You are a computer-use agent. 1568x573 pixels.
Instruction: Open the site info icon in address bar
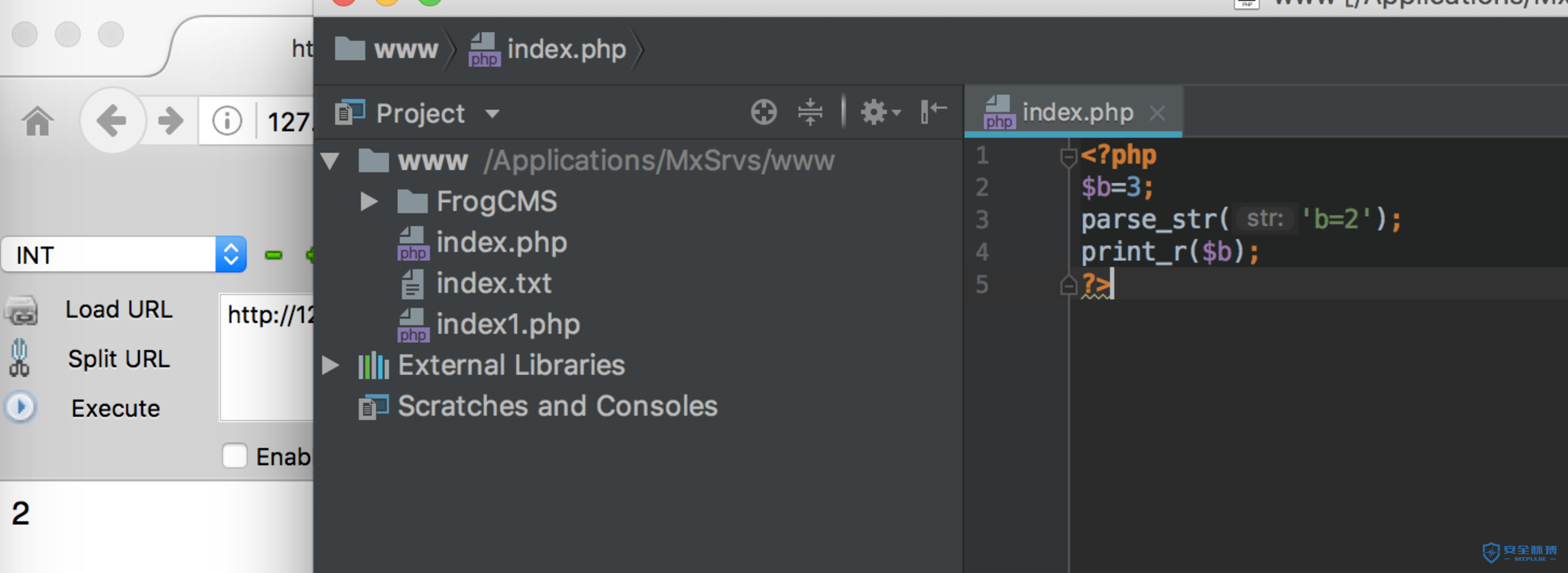[227, 121]
